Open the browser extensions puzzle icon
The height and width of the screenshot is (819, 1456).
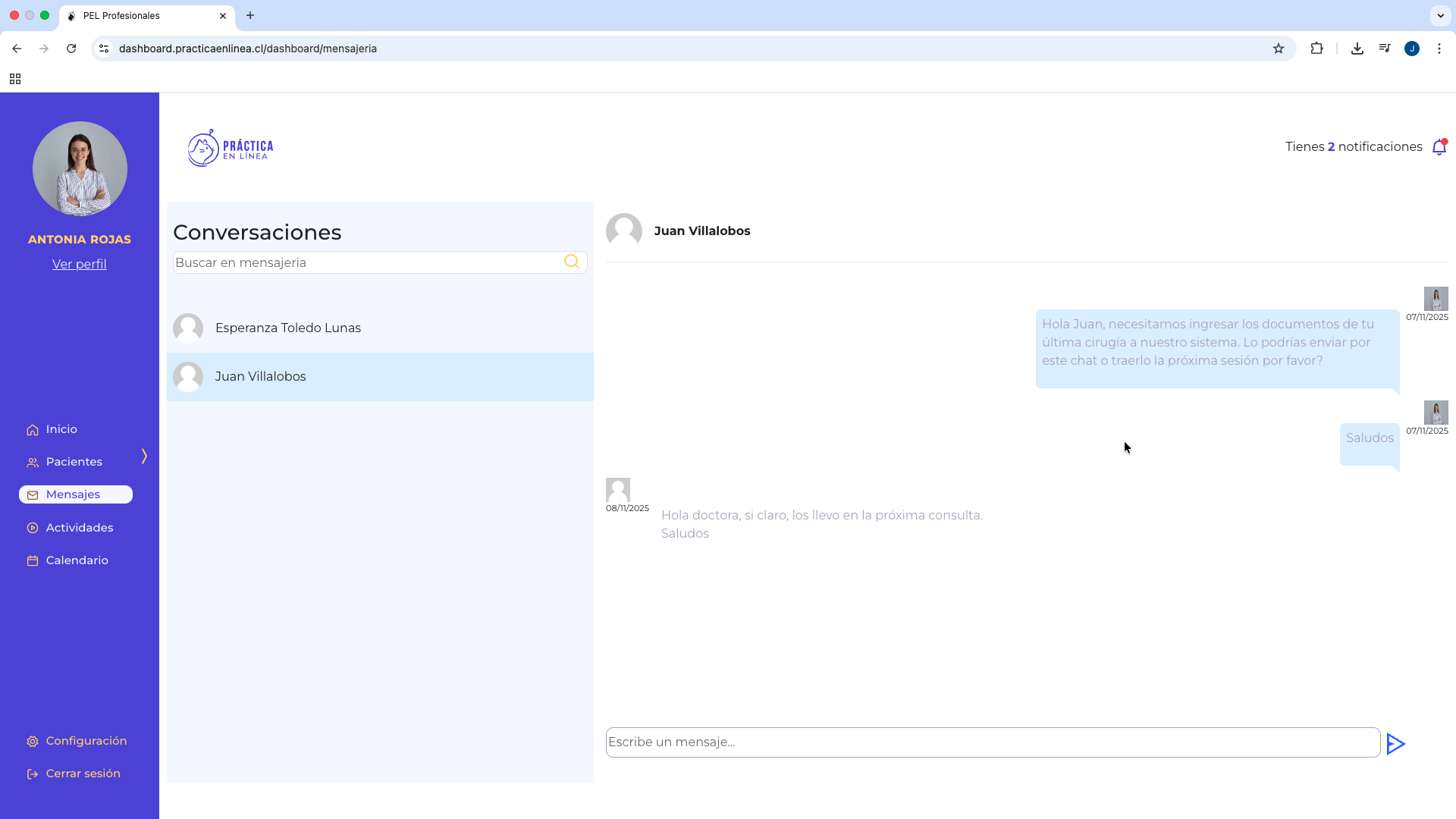1316,49
